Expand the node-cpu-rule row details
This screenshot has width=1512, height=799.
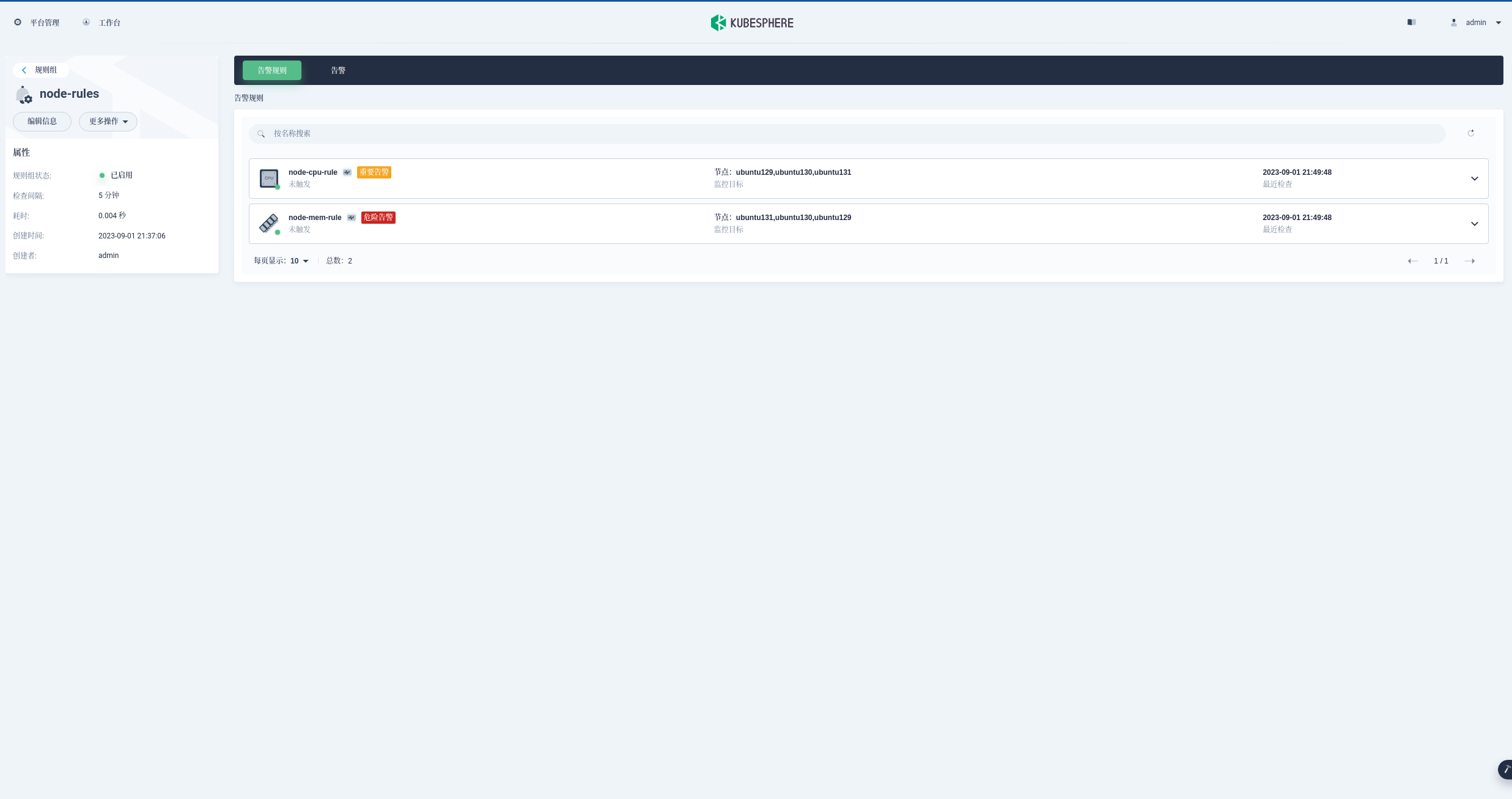(x=1475, y=179)
